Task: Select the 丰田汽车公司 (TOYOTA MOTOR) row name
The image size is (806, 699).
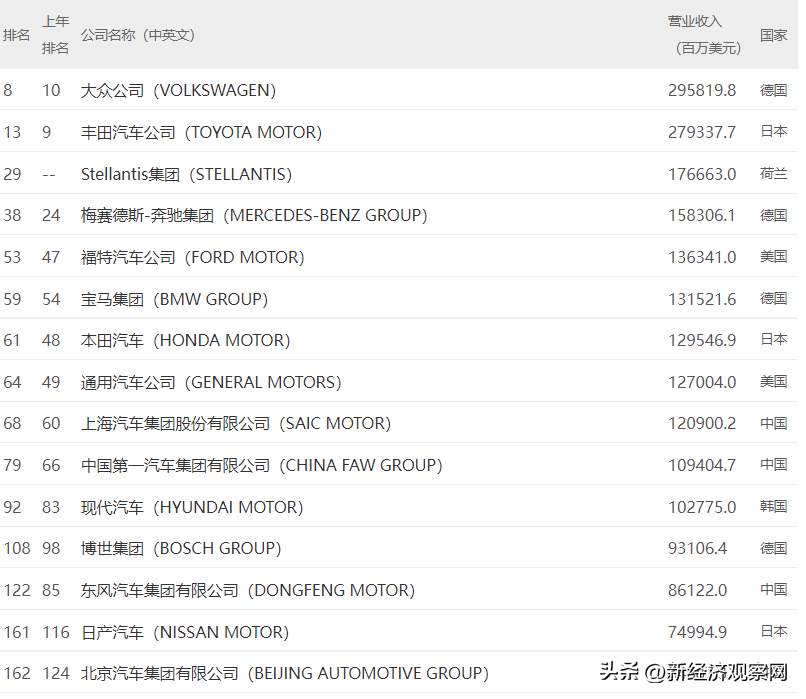Action: pyautogui.click(x=202, y=133)
